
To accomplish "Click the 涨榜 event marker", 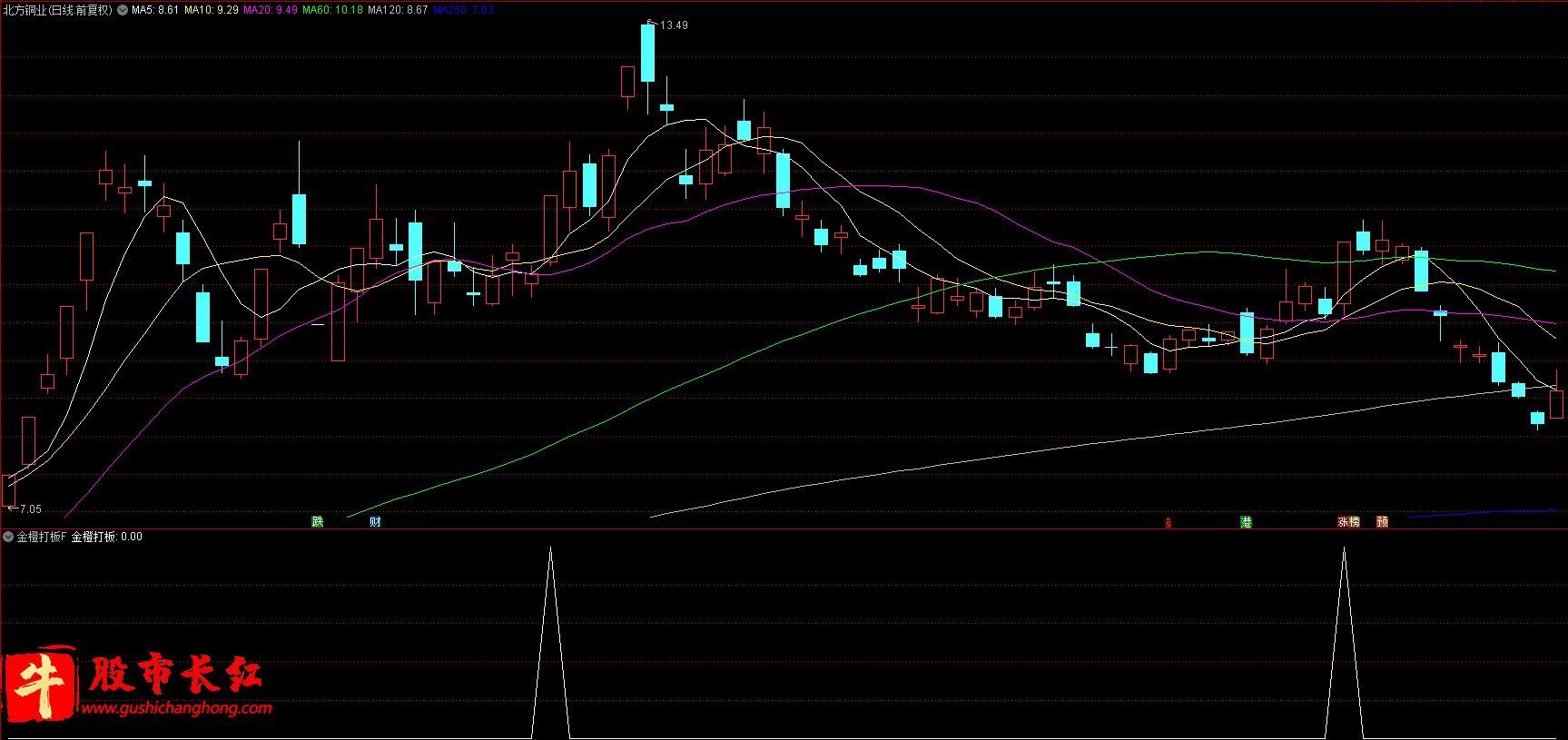I will click(x=1348, y=521).
